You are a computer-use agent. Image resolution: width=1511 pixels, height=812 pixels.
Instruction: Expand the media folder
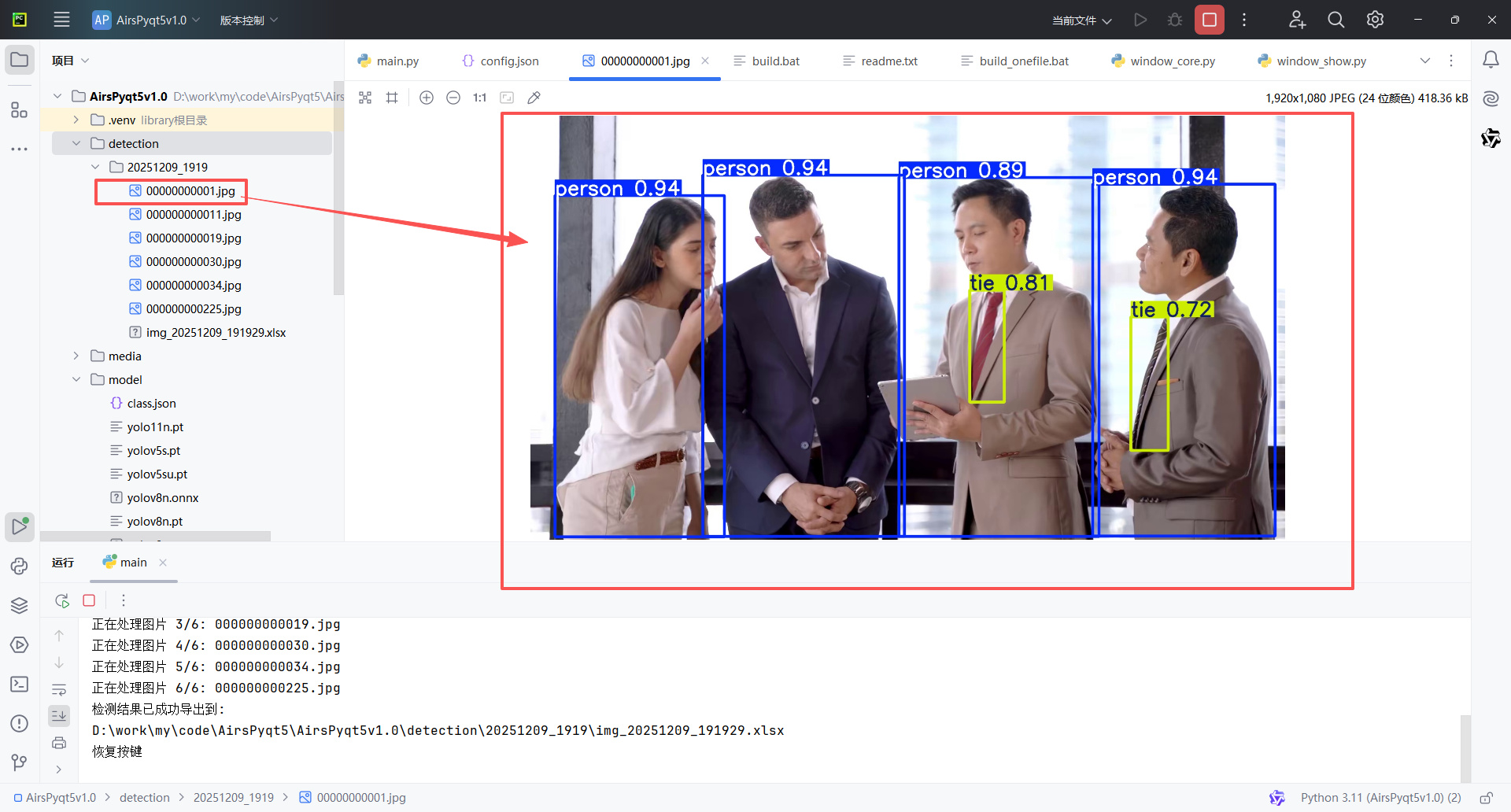(x=76, y=356)
